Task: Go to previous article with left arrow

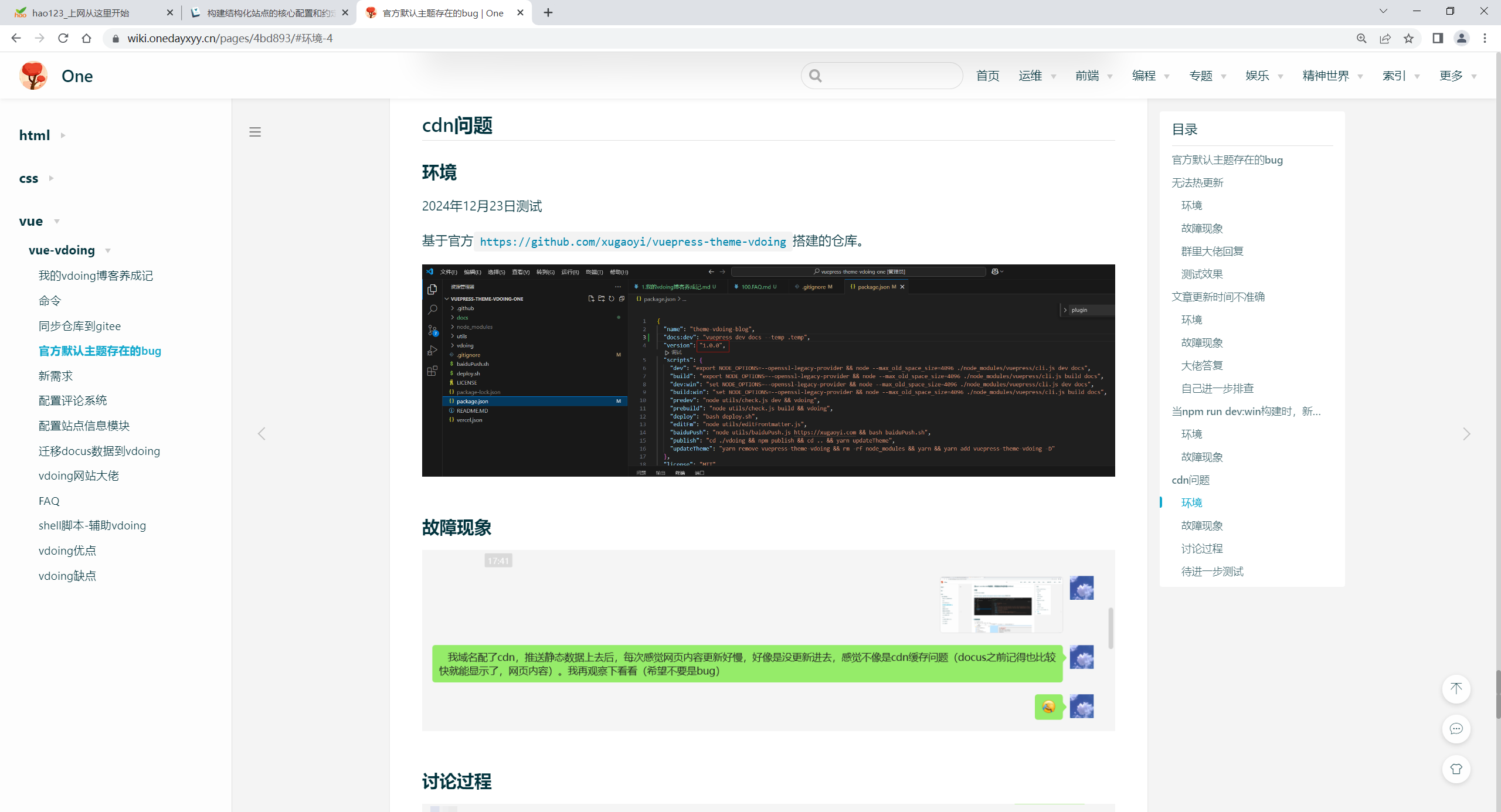Action: [262, 434]
